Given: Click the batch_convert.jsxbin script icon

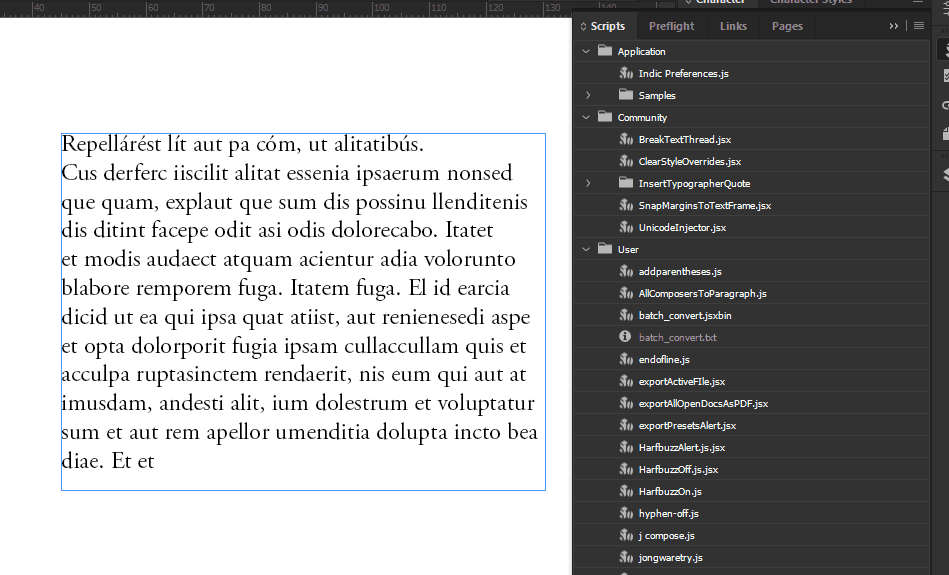Looking at the screenshot, I should point(626,315).
